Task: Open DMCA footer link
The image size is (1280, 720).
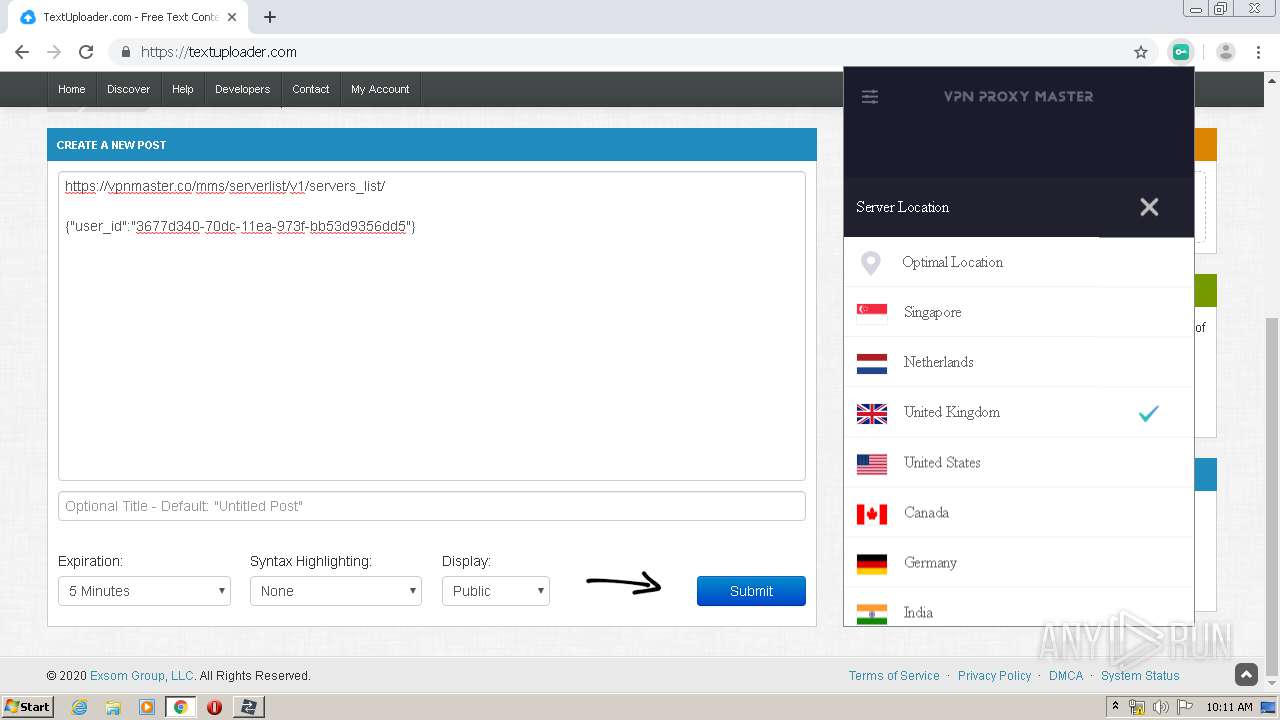Action: point(1066,676)
